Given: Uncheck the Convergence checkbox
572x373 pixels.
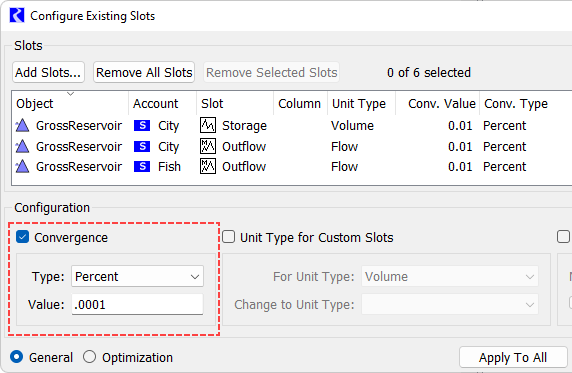Looking at the screenshot, I should coord(22,237).
